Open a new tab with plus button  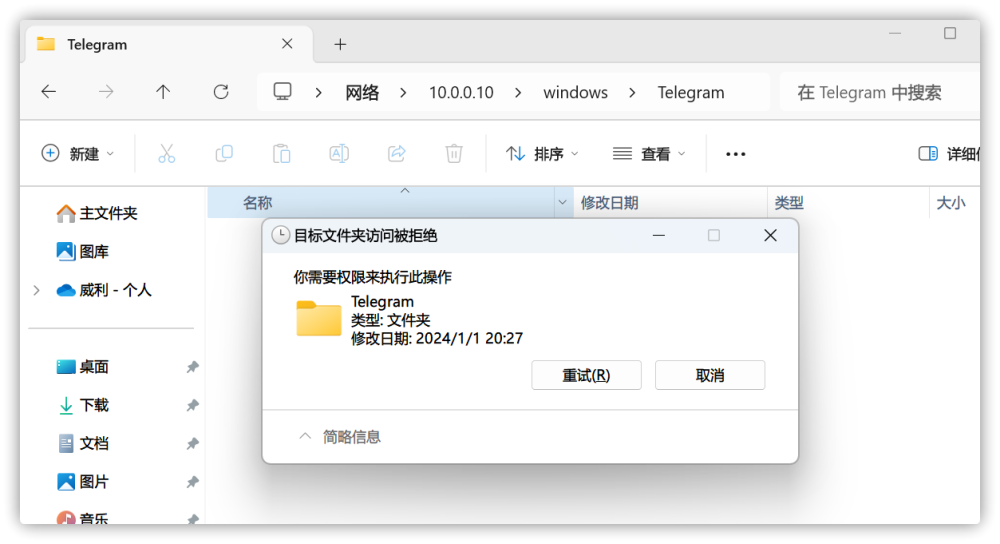340,44
